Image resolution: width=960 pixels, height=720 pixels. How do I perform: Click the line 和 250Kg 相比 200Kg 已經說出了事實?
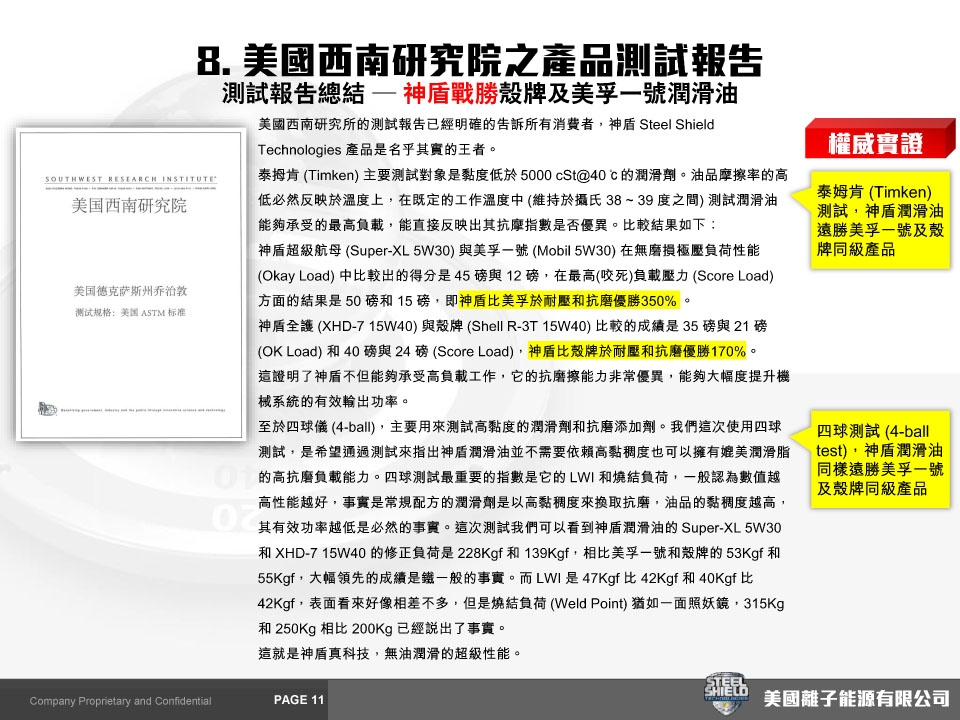383,628
